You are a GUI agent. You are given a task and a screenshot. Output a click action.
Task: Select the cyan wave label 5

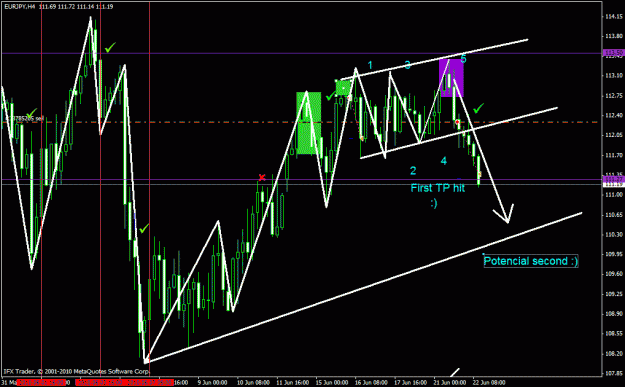pyautogui.click(x=463, y=59)
